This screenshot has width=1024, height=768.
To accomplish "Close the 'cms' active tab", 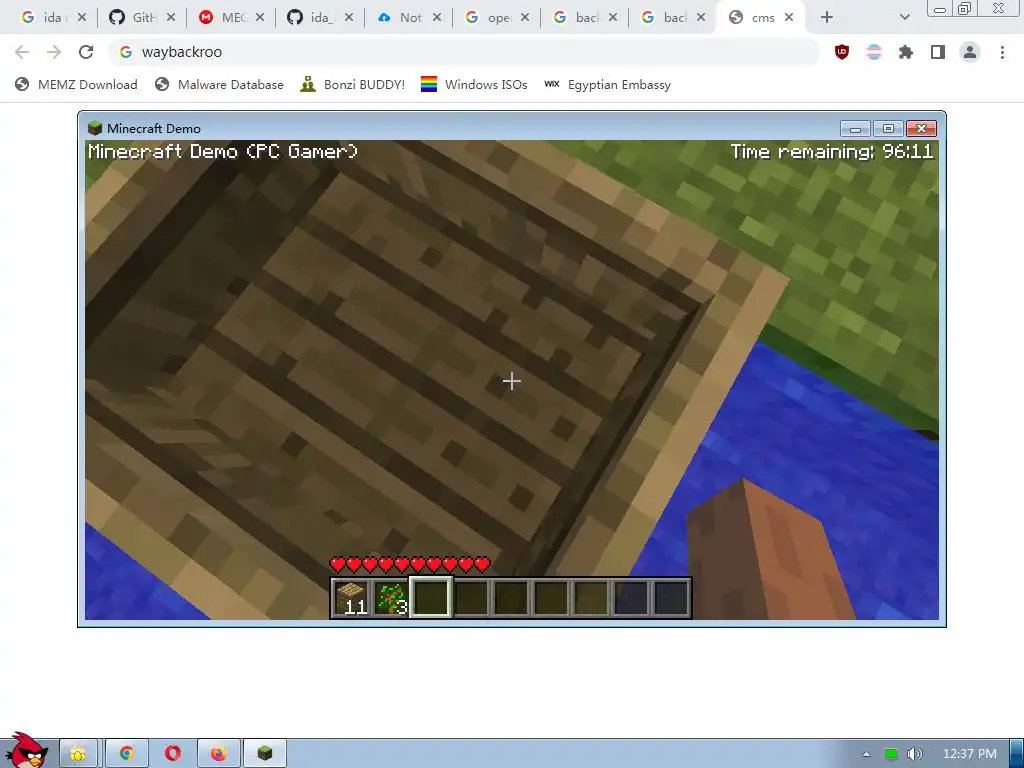I will coord(789,18).
